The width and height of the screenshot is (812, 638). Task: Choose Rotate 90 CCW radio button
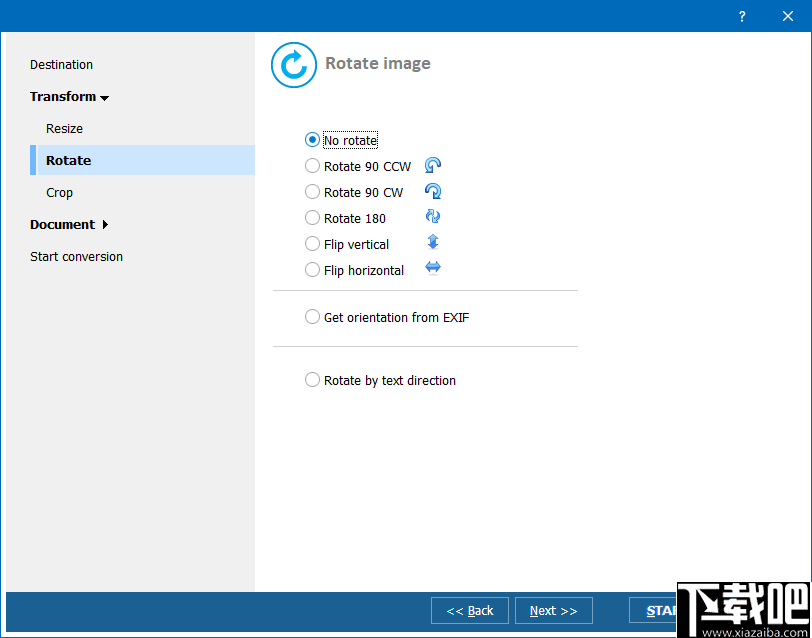pyautogui.click(x=312, y=166)
